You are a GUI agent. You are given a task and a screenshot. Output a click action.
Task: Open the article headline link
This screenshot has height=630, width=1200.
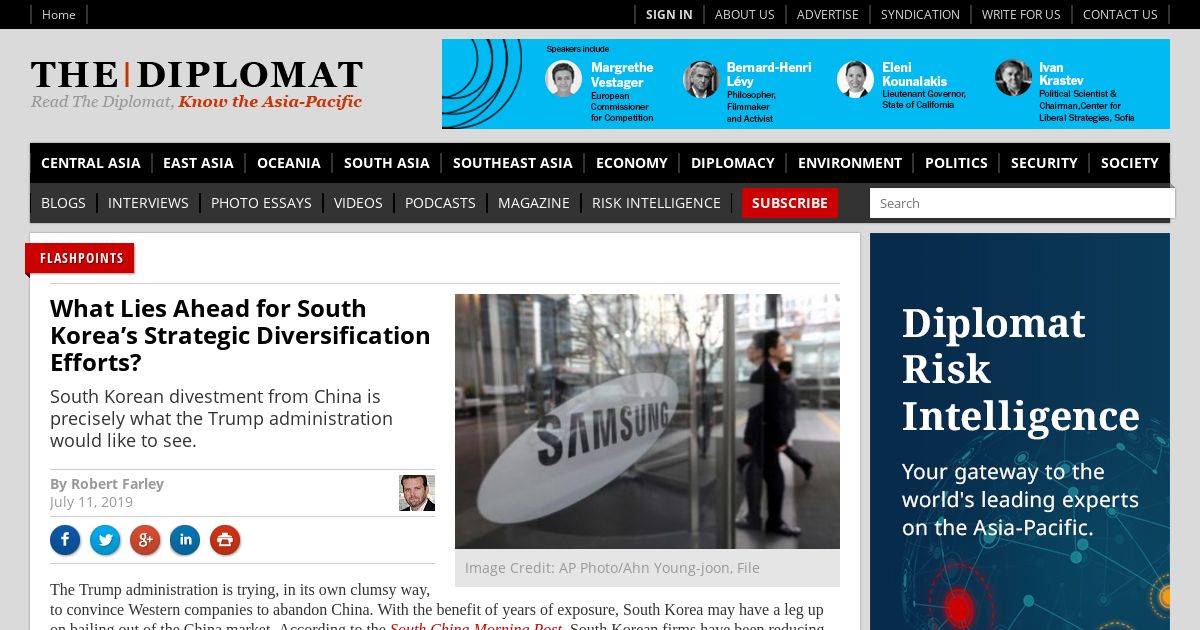click(240, 335)
